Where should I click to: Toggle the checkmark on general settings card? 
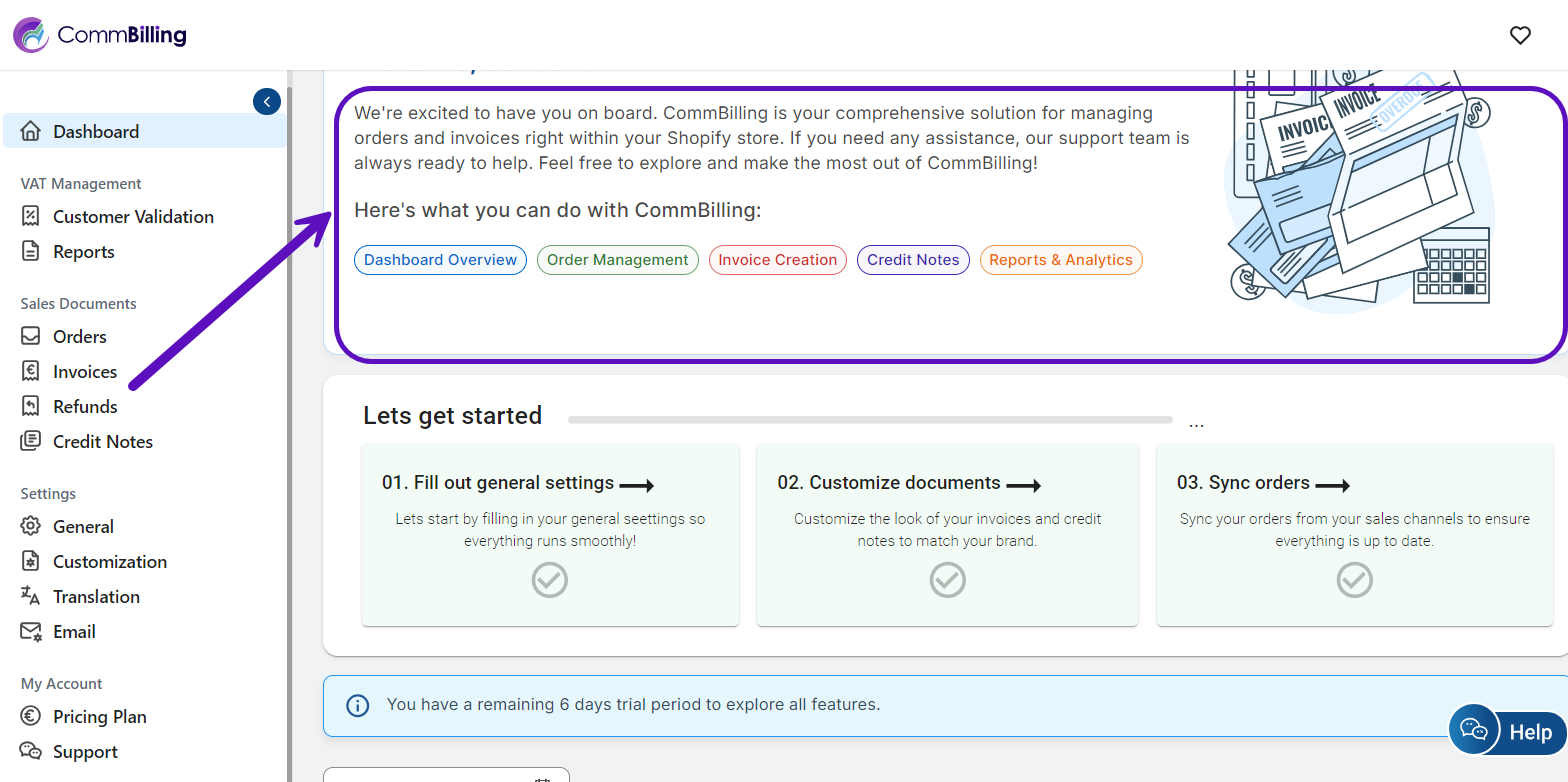click(x=550, y=580)
